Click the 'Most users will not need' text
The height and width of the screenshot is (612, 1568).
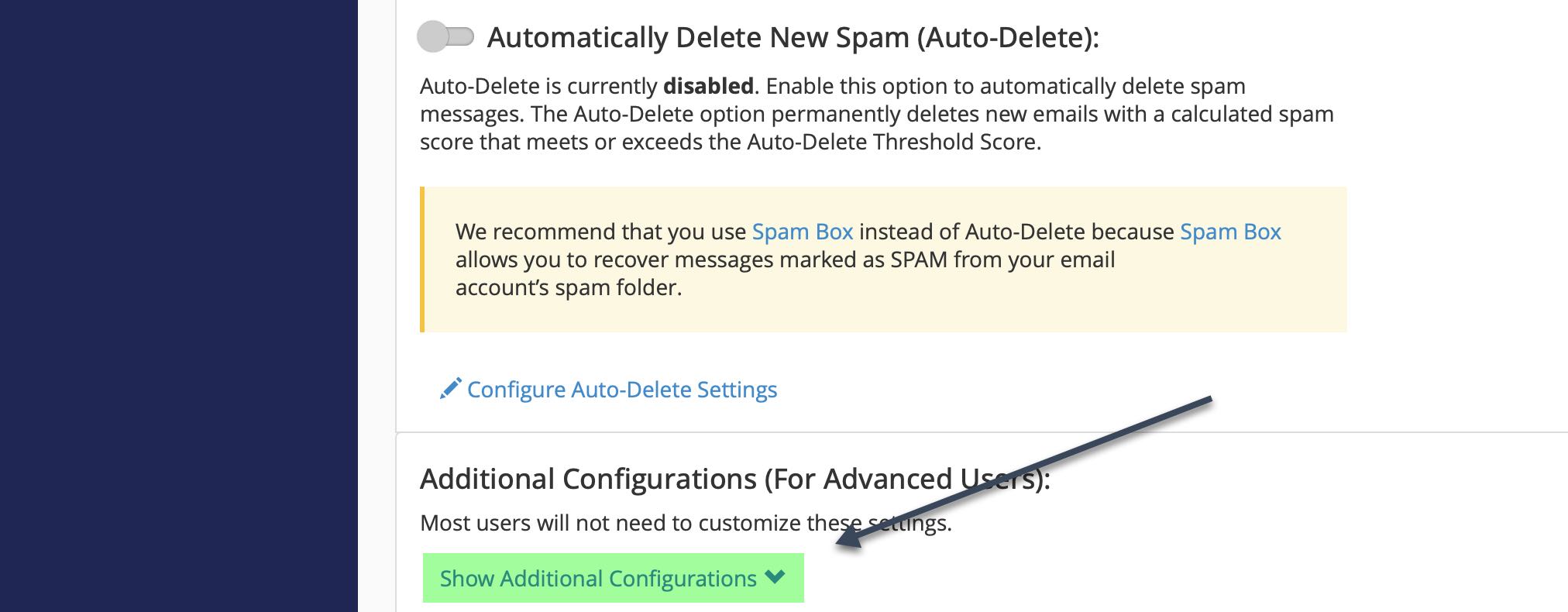686,523
